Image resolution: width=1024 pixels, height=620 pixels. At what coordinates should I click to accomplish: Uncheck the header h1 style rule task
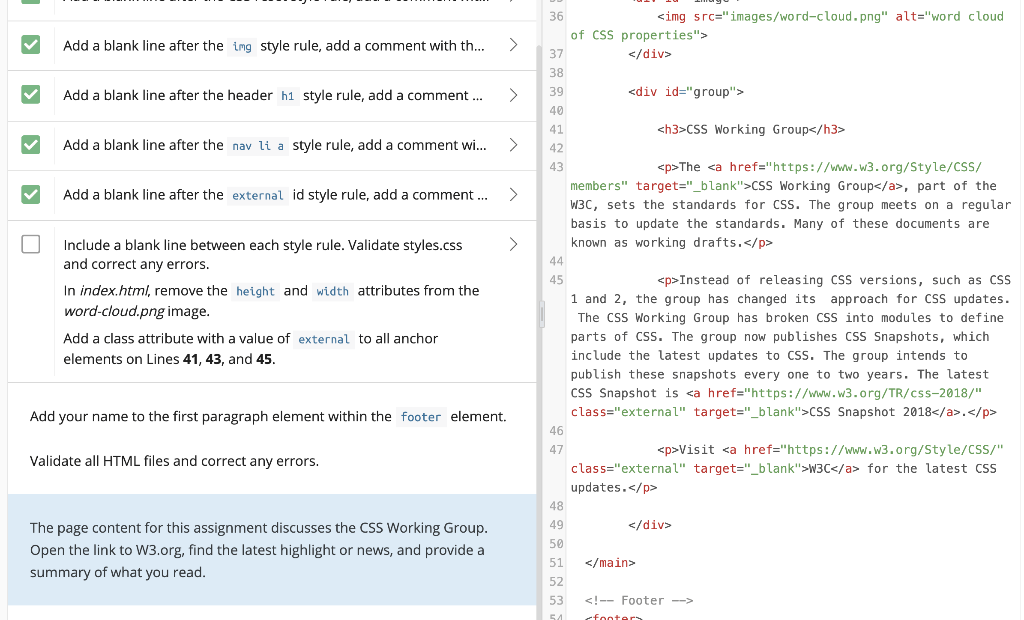click(29, 95)
